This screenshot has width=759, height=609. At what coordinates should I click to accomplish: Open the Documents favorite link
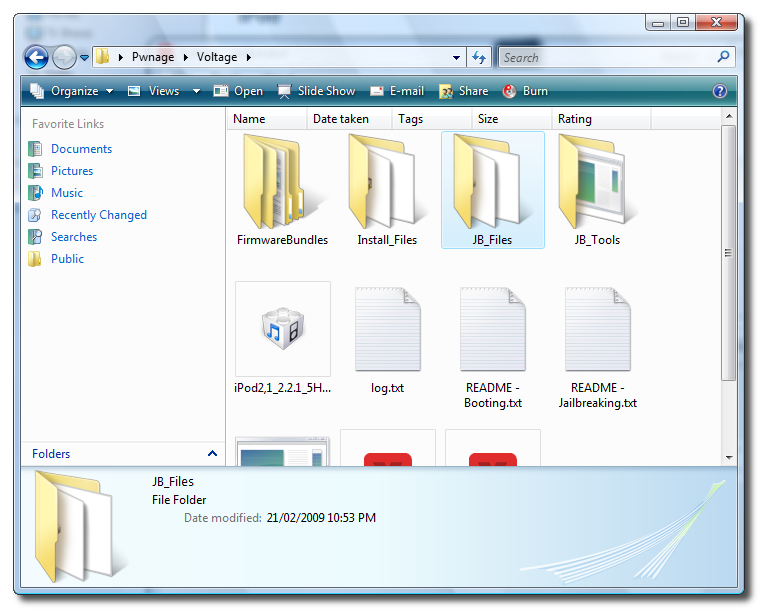(x=81, y=149)
